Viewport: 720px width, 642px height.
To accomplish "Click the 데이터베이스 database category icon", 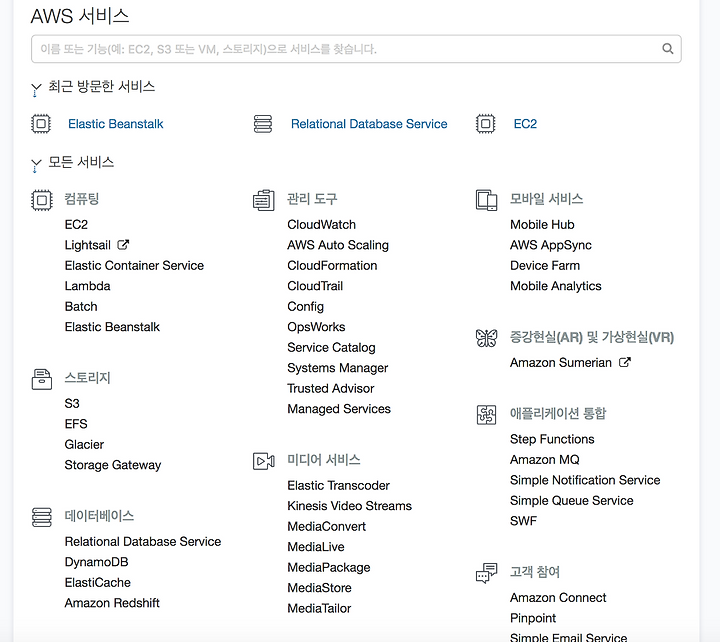I will (41, 517).
